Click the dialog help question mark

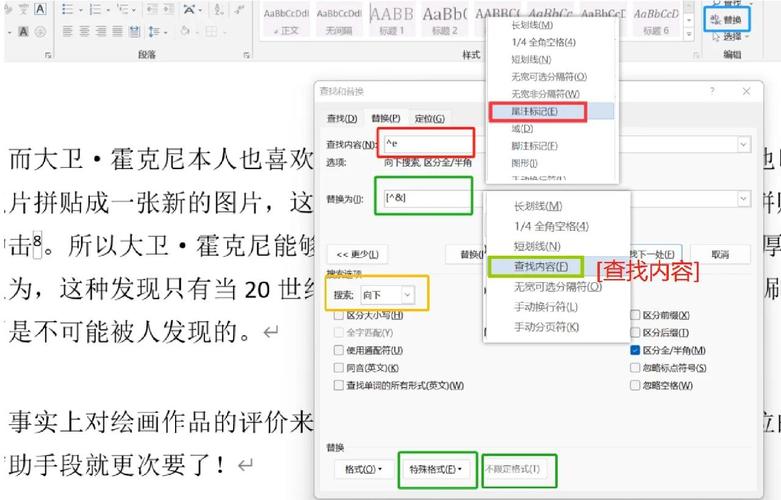point(712,91)
